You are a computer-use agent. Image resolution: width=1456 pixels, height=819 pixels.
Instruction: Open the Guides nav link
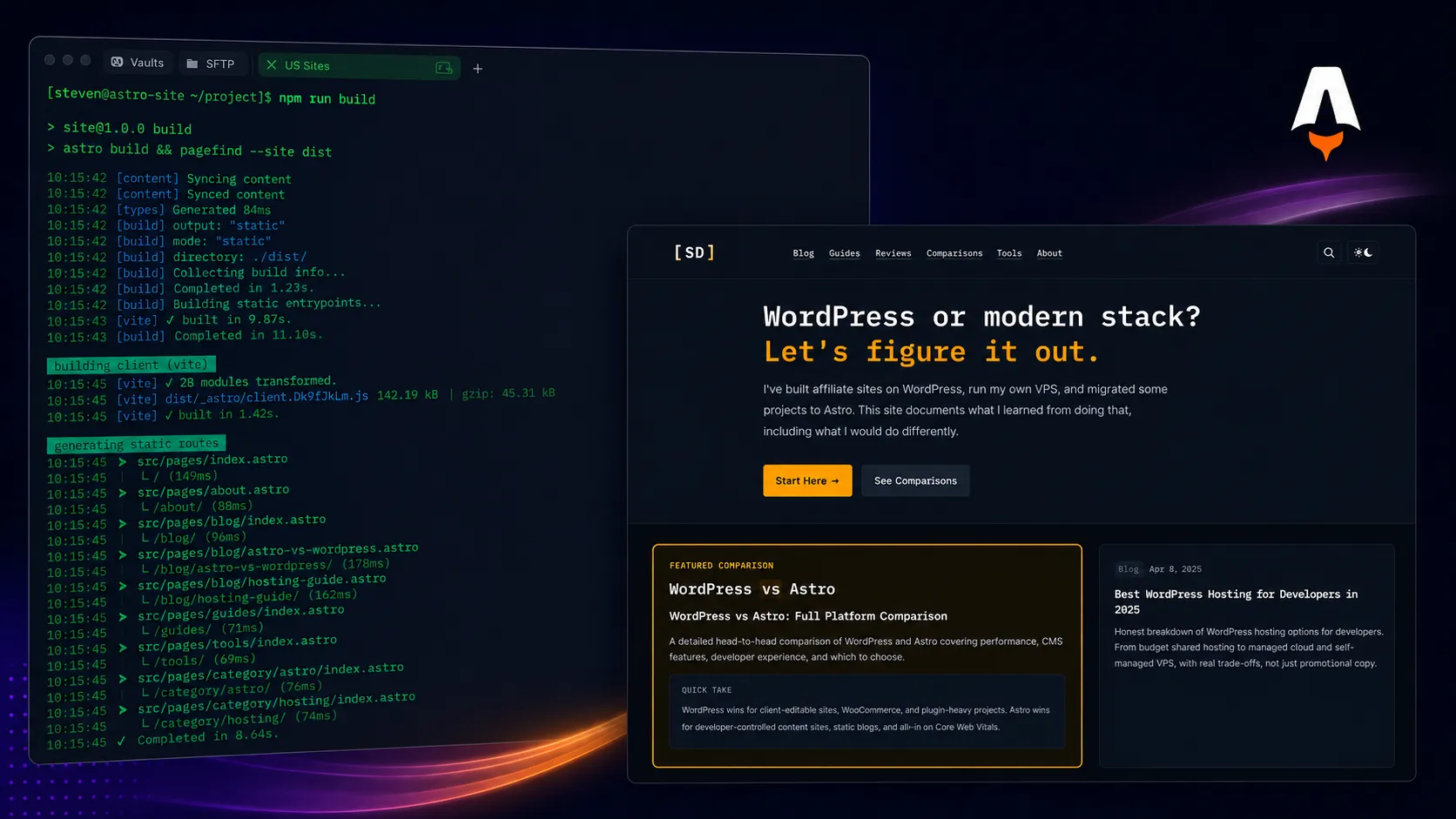click(x=844, y=253)
